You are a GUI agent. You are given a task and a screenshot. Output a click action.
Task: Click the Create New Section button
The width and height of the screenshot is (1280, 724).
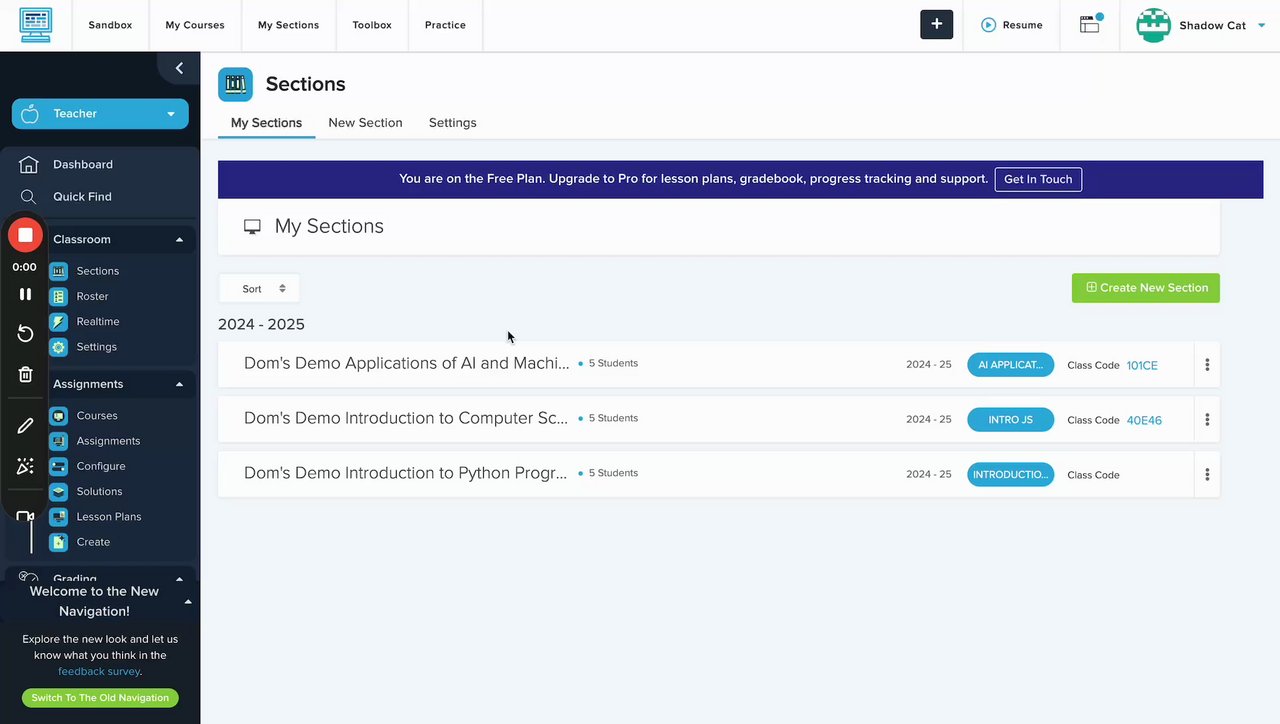[x=1145, y=288]
